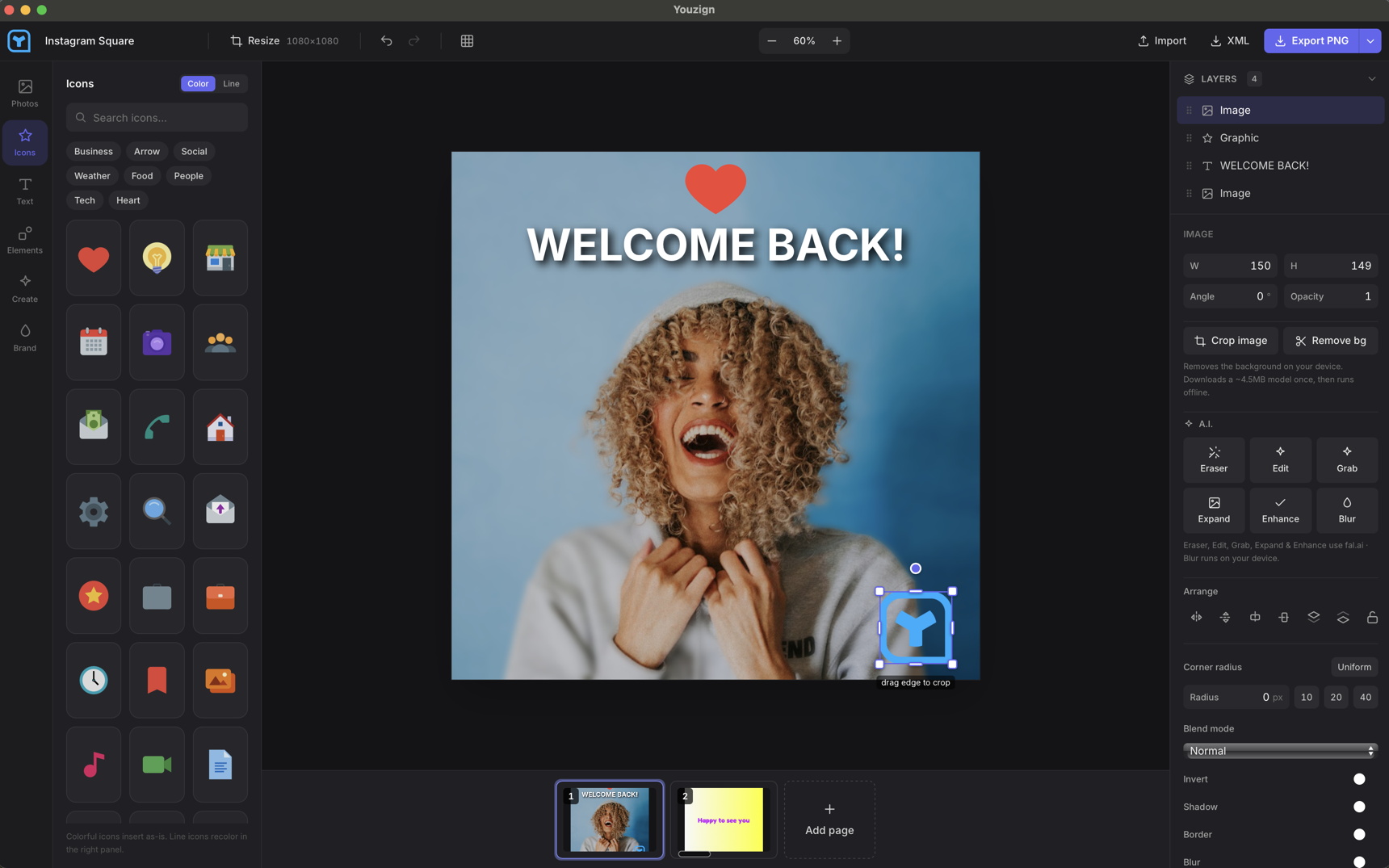Click the Remove bg button

point(1331,341)
